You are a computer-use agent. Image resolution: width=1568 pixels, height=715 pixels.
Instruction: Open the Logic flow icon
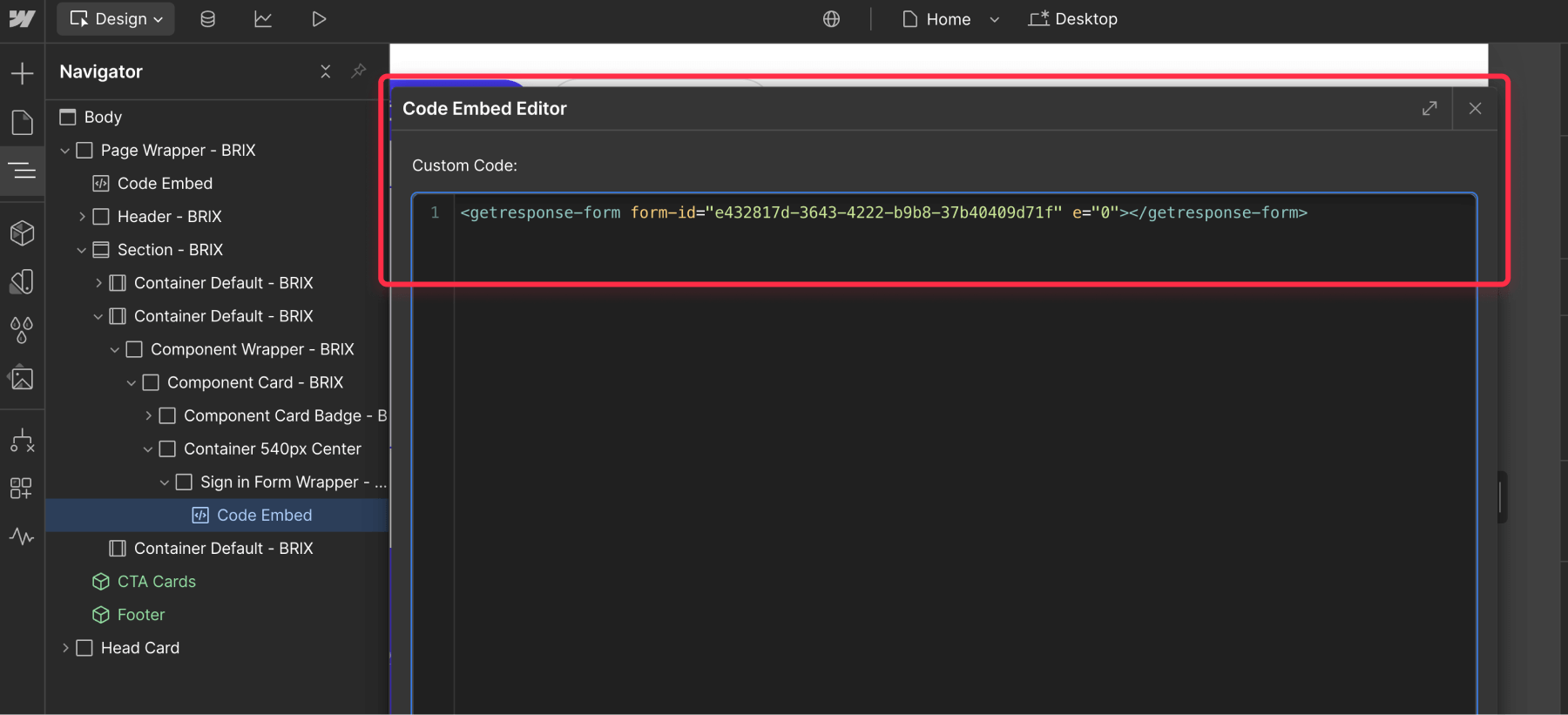click(x=22, y=440)
